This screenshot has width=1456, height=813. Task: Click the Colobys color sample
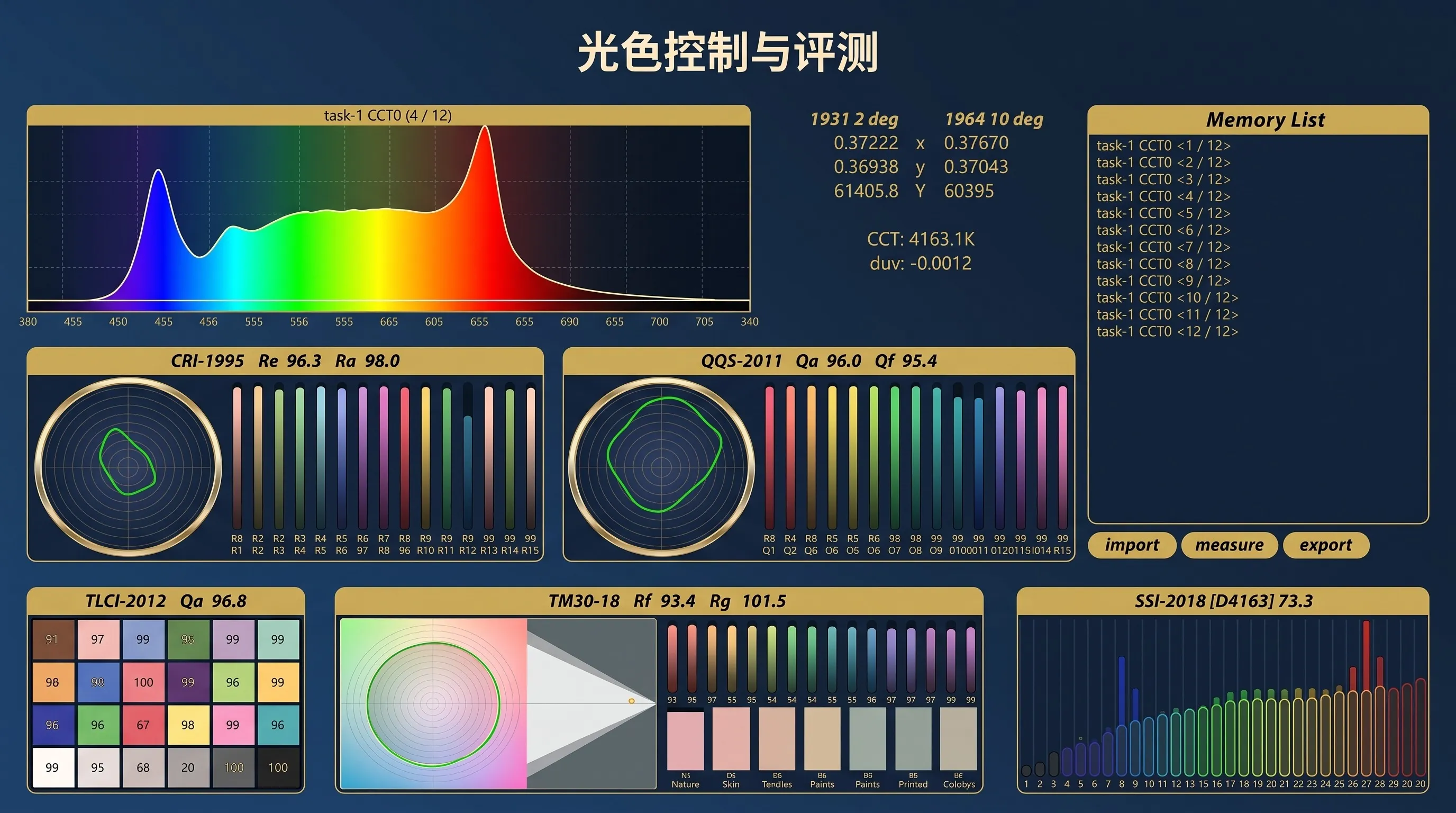(x=959, y=738)
